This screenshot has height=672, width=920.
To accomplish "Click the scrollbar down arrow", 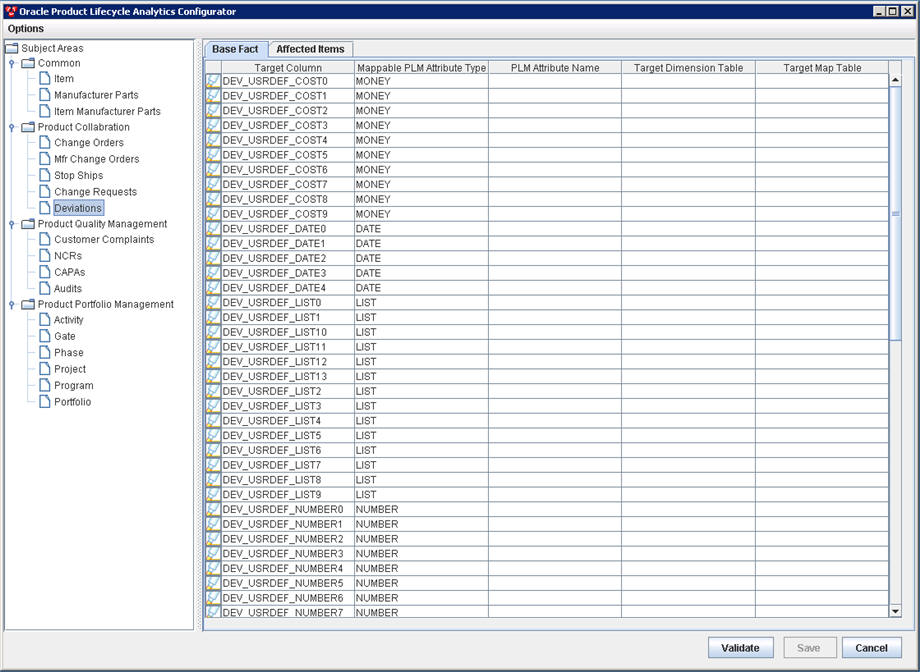I will (x=895, y=611).
